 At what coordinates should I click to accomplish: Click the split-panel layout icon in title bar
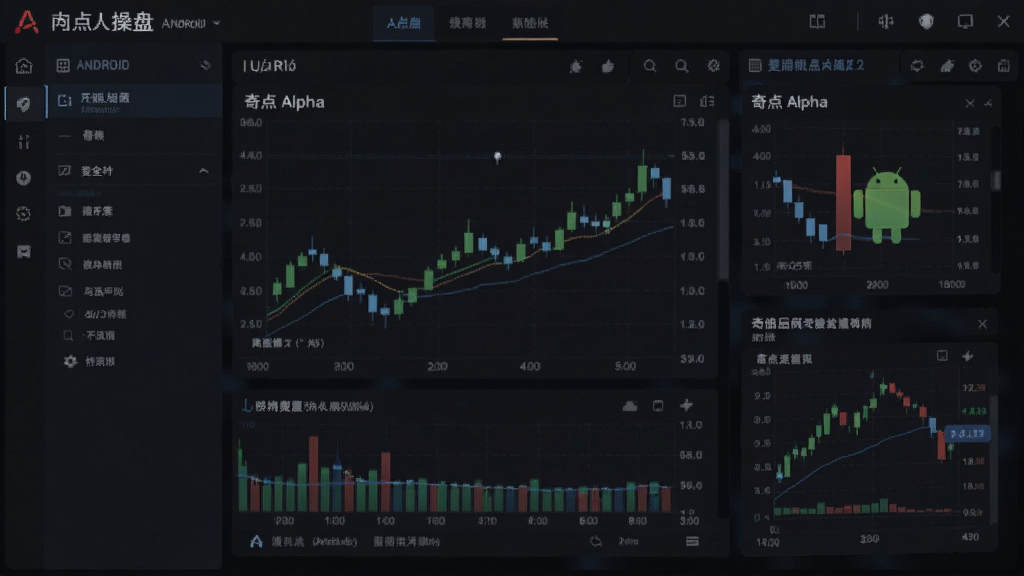817,22
